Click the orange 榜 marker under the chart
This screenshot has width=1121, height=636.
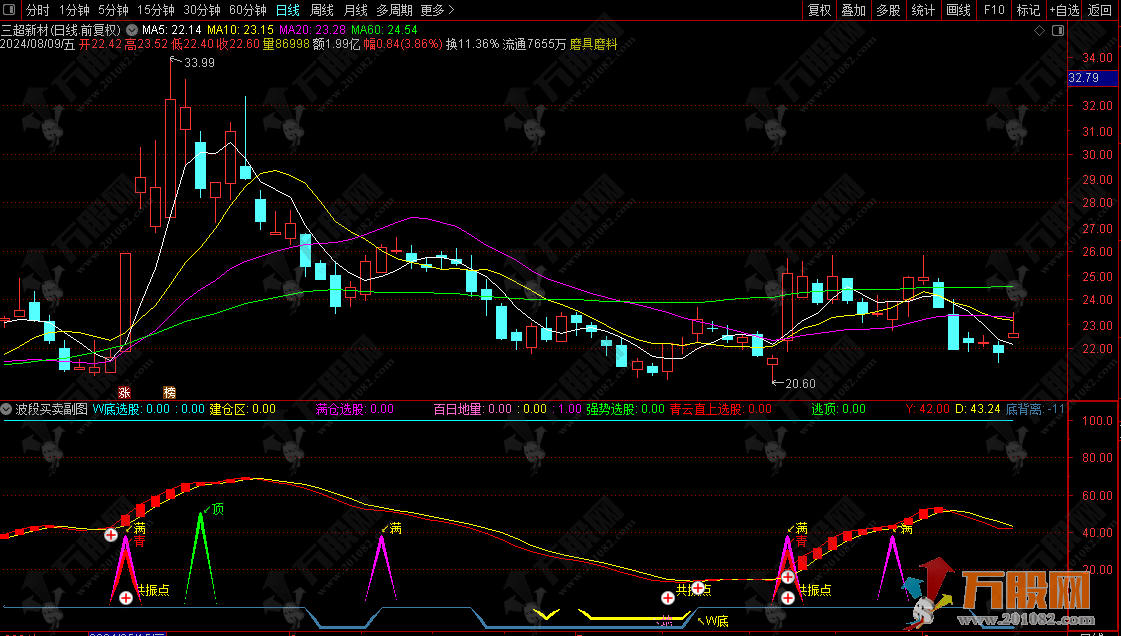point(169,392)
